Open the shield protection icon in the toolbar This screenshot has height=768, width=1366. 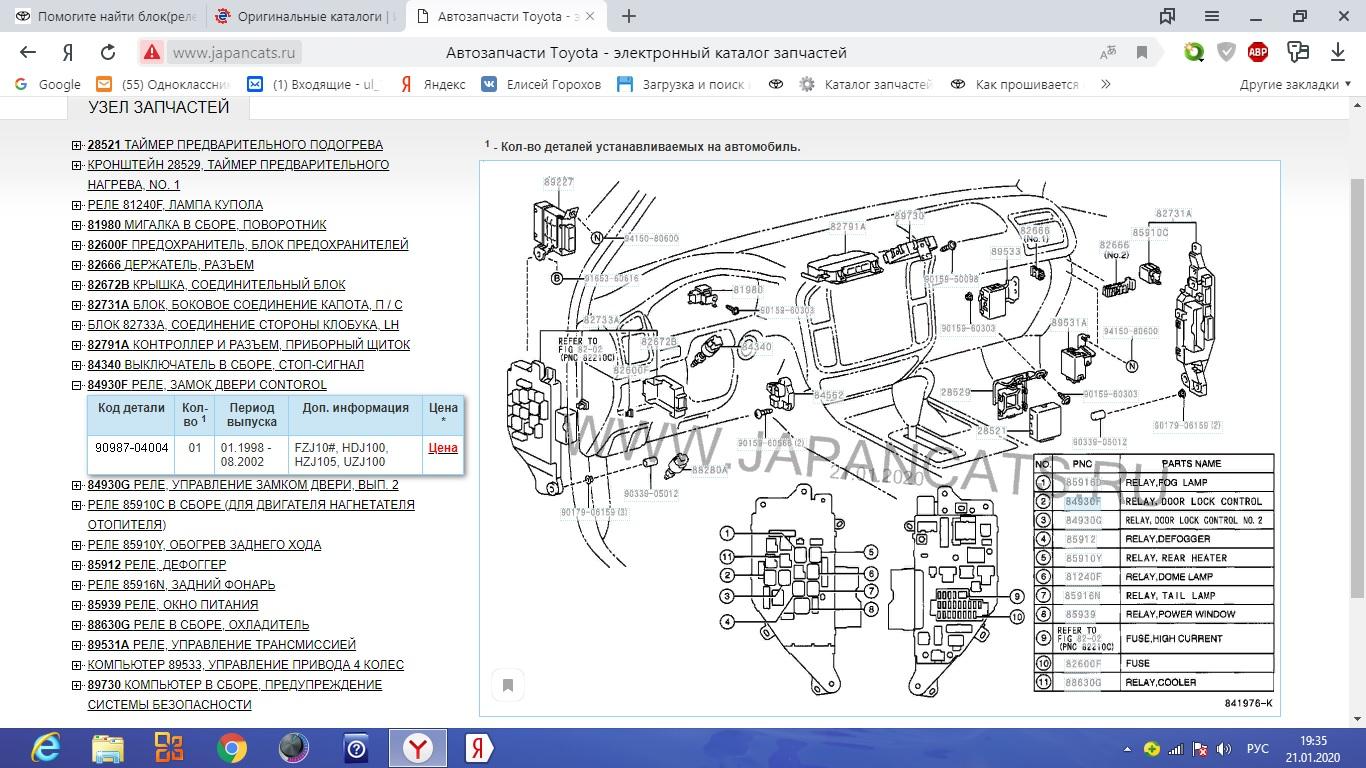click(1226, 52)
